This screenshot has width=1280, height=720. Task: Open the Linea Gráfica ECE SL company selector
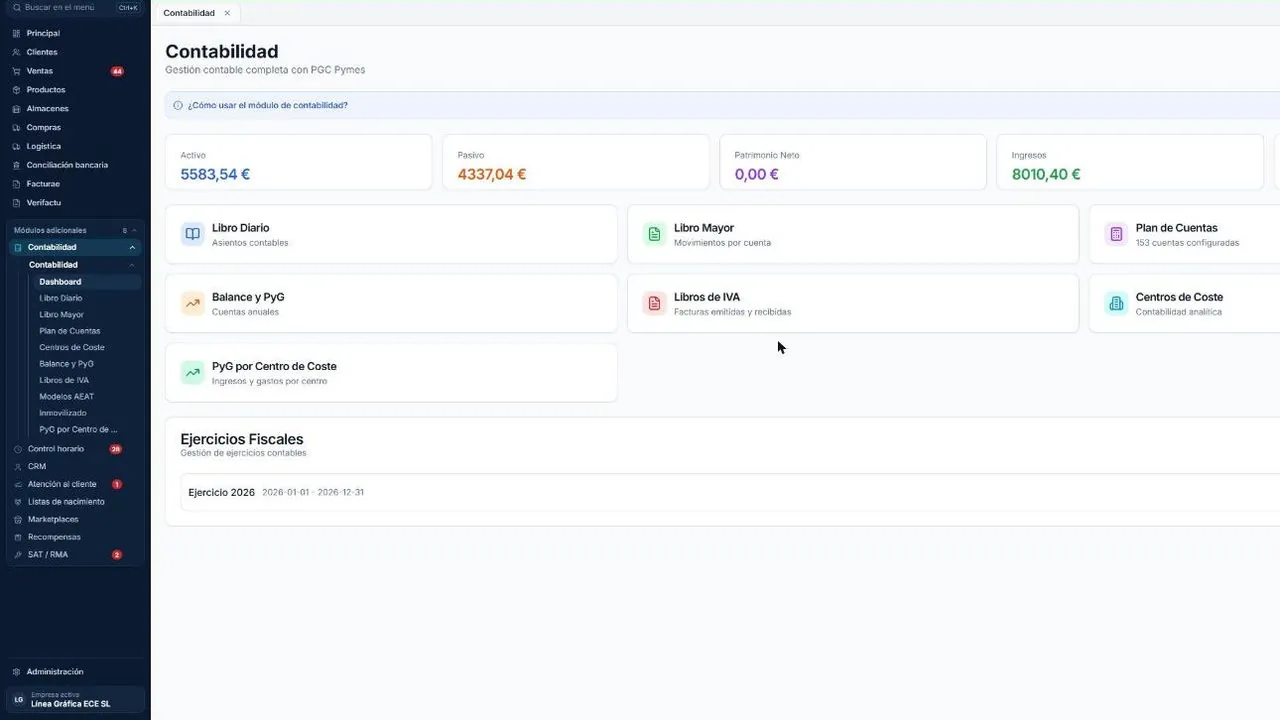76,699
